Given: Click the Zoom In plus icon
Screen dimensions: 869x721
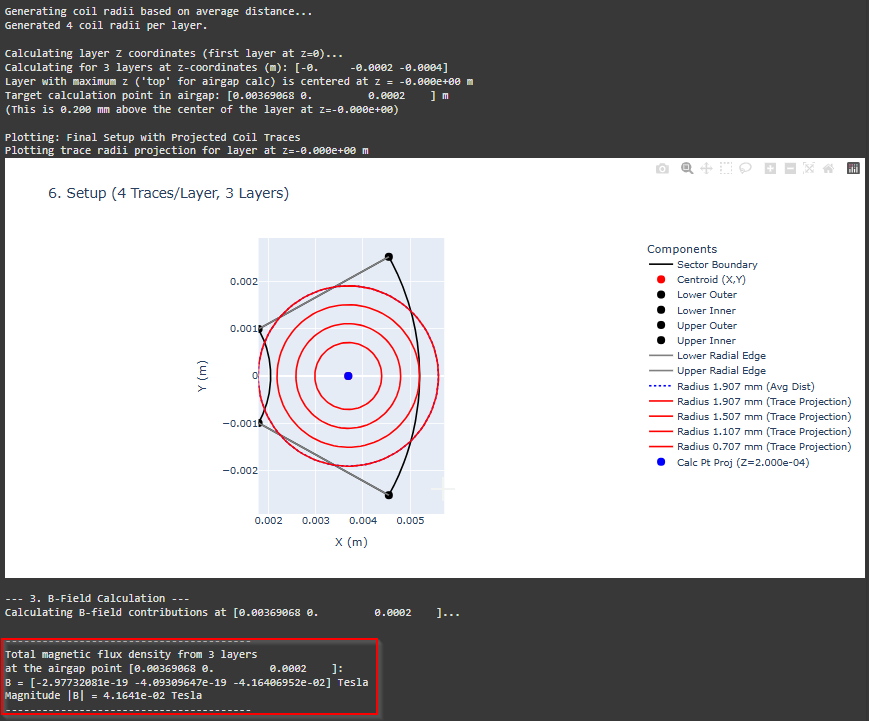Looking at the screenshot, I should (x=770, y=168).
